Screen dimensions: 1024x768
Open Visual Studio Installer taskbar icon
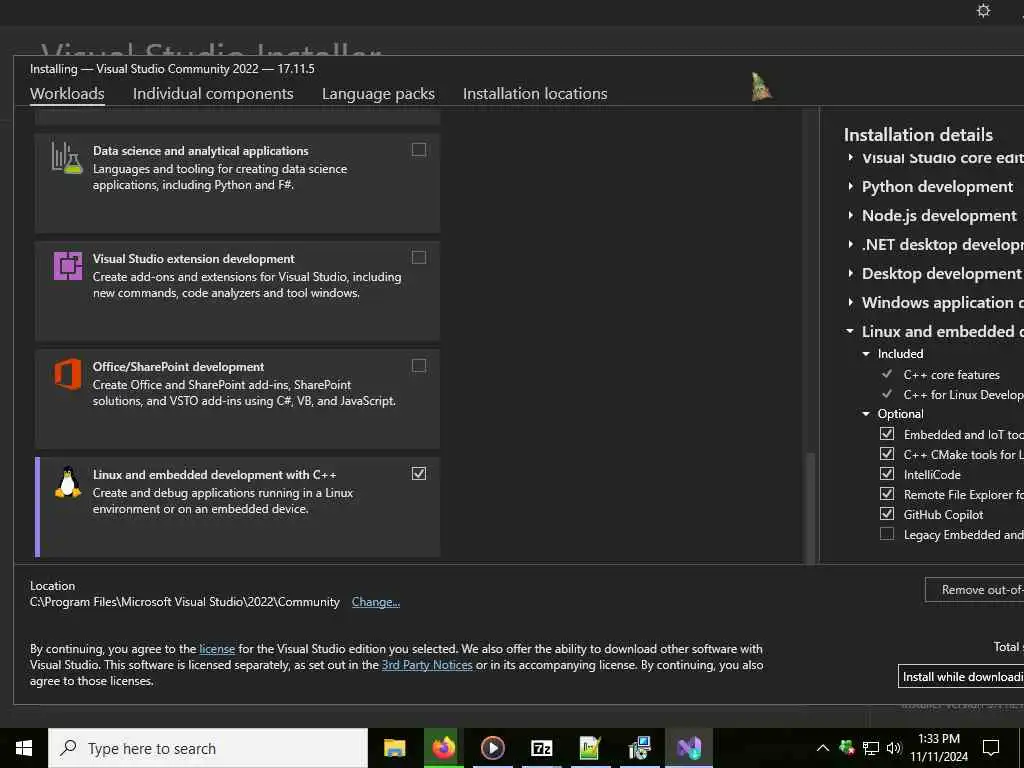click(x=689, y=748)
